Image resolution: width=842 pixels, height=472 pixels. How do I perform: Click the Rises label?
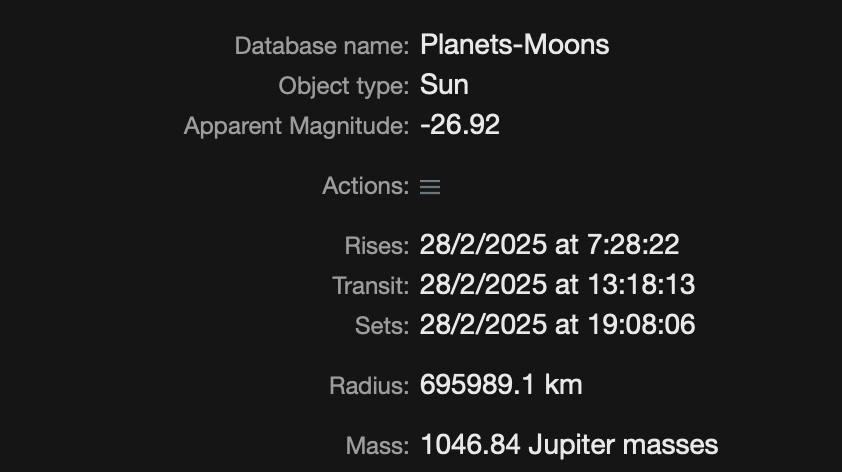coord(376,246)
